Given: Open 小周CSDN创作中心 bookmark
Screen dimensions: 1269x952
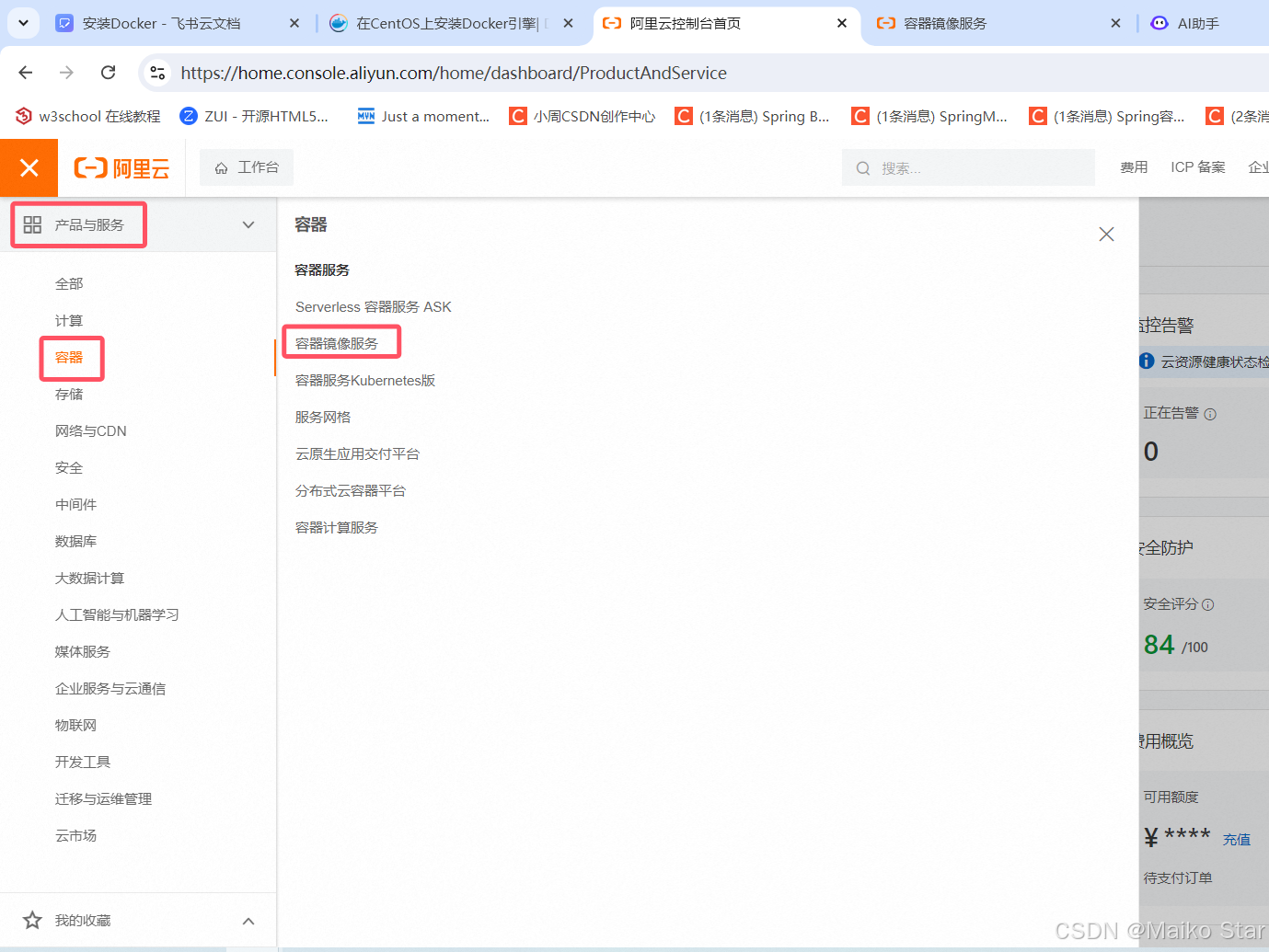Looking at the screenshot, I should click(x=583, y=116).
